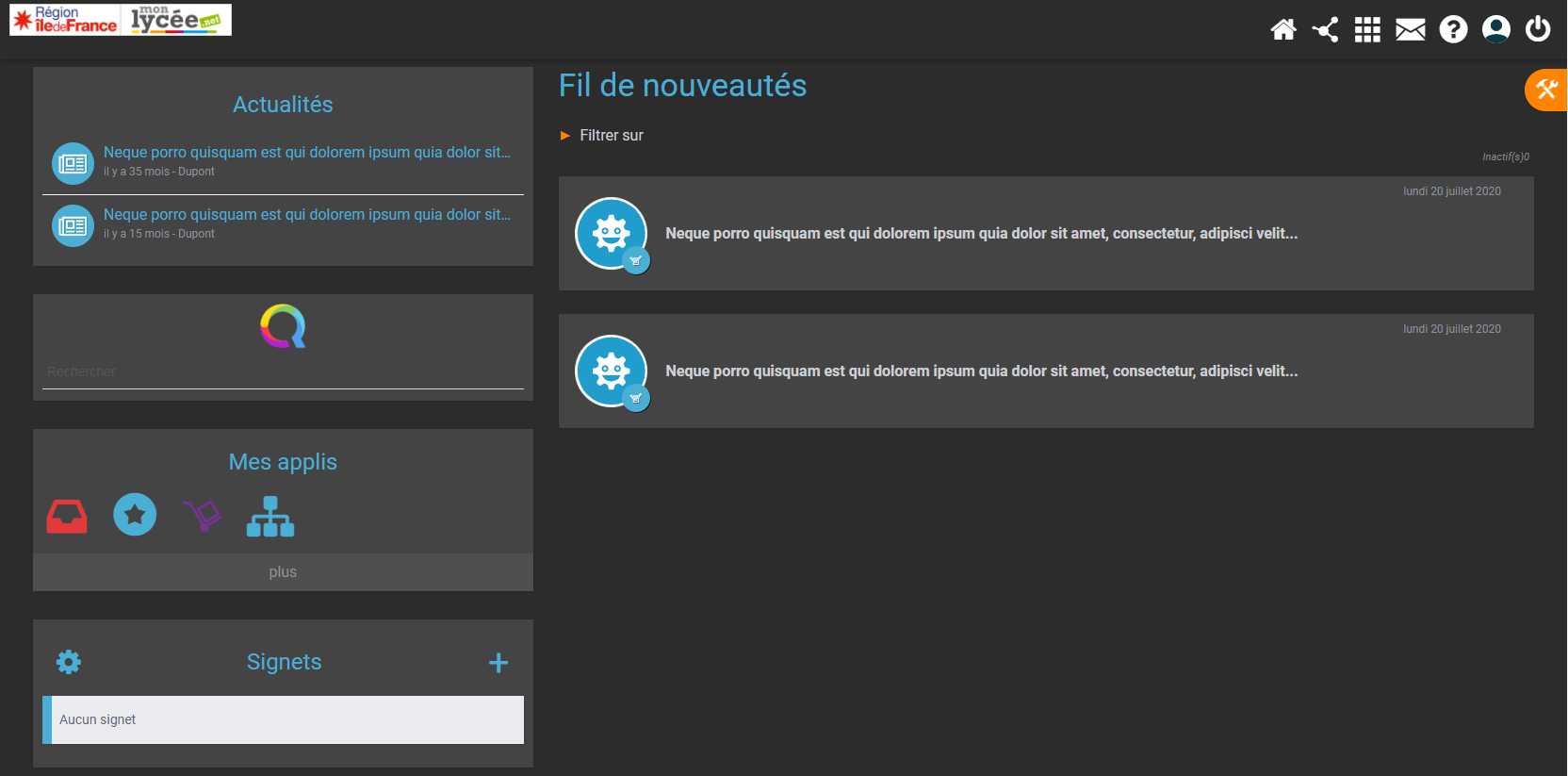Open Signets settings gear
The image size is (1568, 776).
(x=69, y=662)
